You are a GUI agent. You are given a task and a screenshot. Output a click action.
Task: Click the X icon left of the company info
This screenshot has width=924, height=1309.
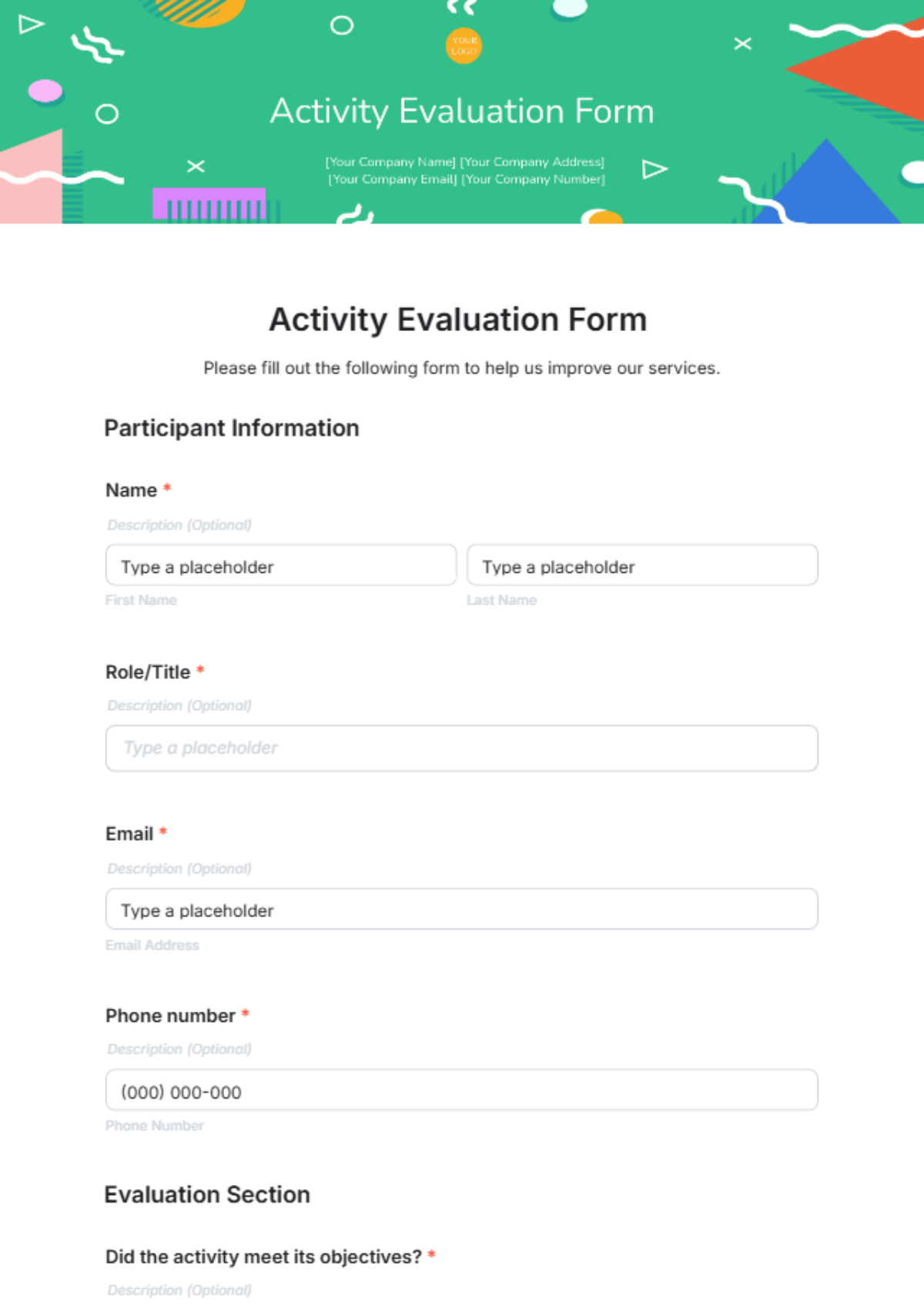(197, 165)
